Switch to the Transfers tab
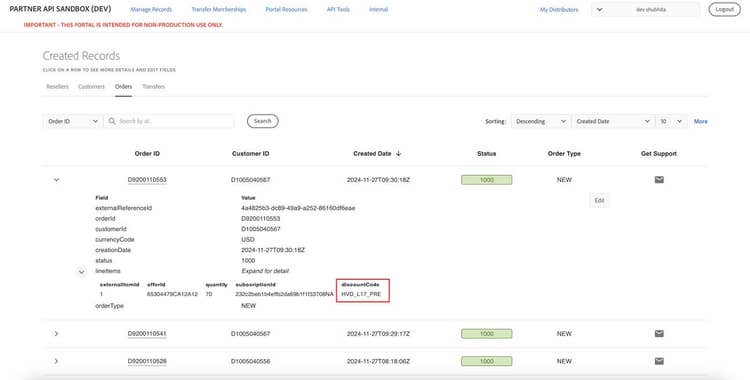 pos(154,87)
